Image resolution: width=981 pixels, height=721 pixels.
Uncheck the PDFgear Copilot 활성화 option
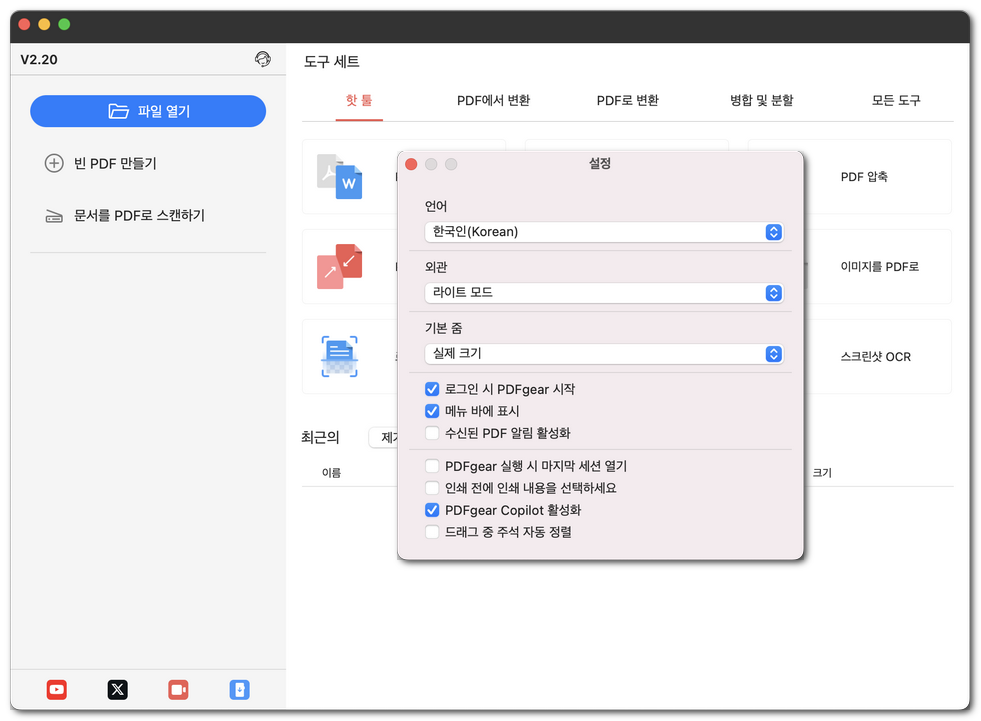pos(433,510)
